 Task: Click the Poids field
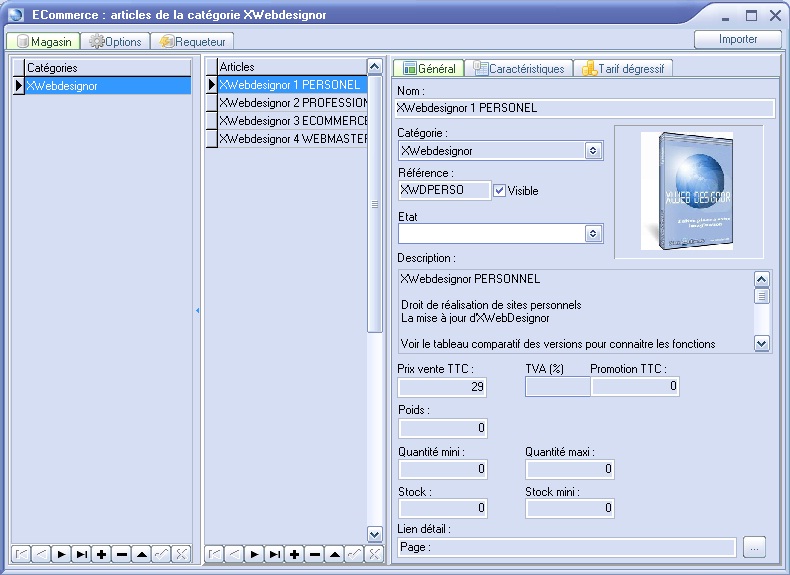click(443, 428)
